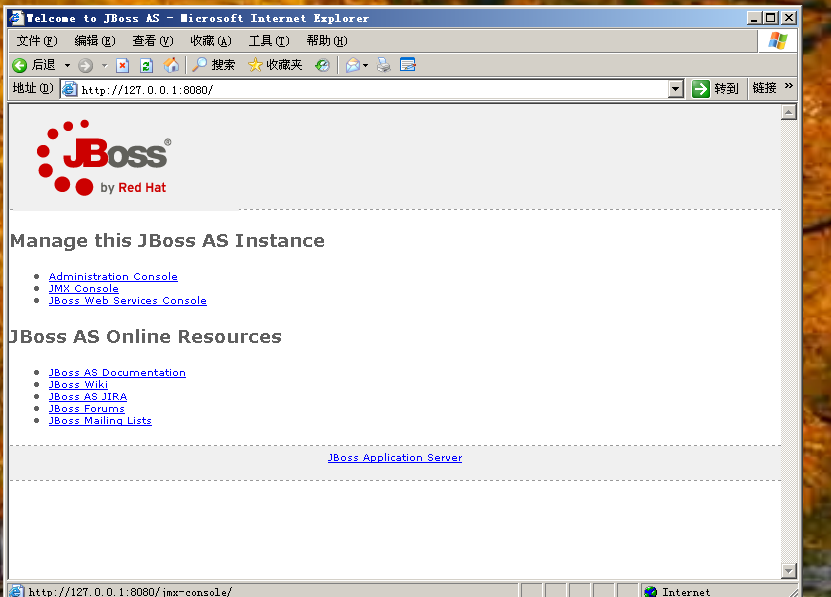The width and height of the screenshot is (831, 597).
Task: Open the Forward history dropdown arrow
Action: point(104,66)
